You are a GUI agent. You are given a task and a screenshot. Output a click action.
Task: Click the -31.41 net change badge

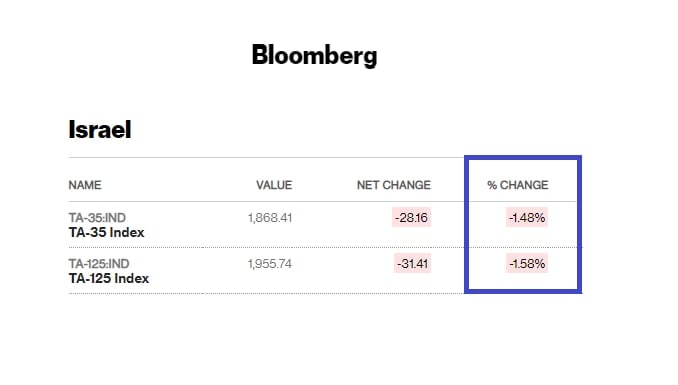click(413, 263)
